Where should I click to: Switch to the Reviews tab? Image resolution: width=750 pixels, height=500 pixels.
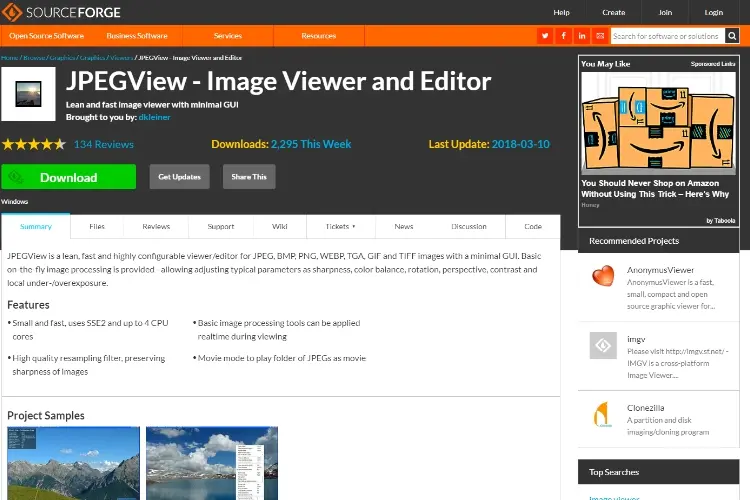coord(156,226)
